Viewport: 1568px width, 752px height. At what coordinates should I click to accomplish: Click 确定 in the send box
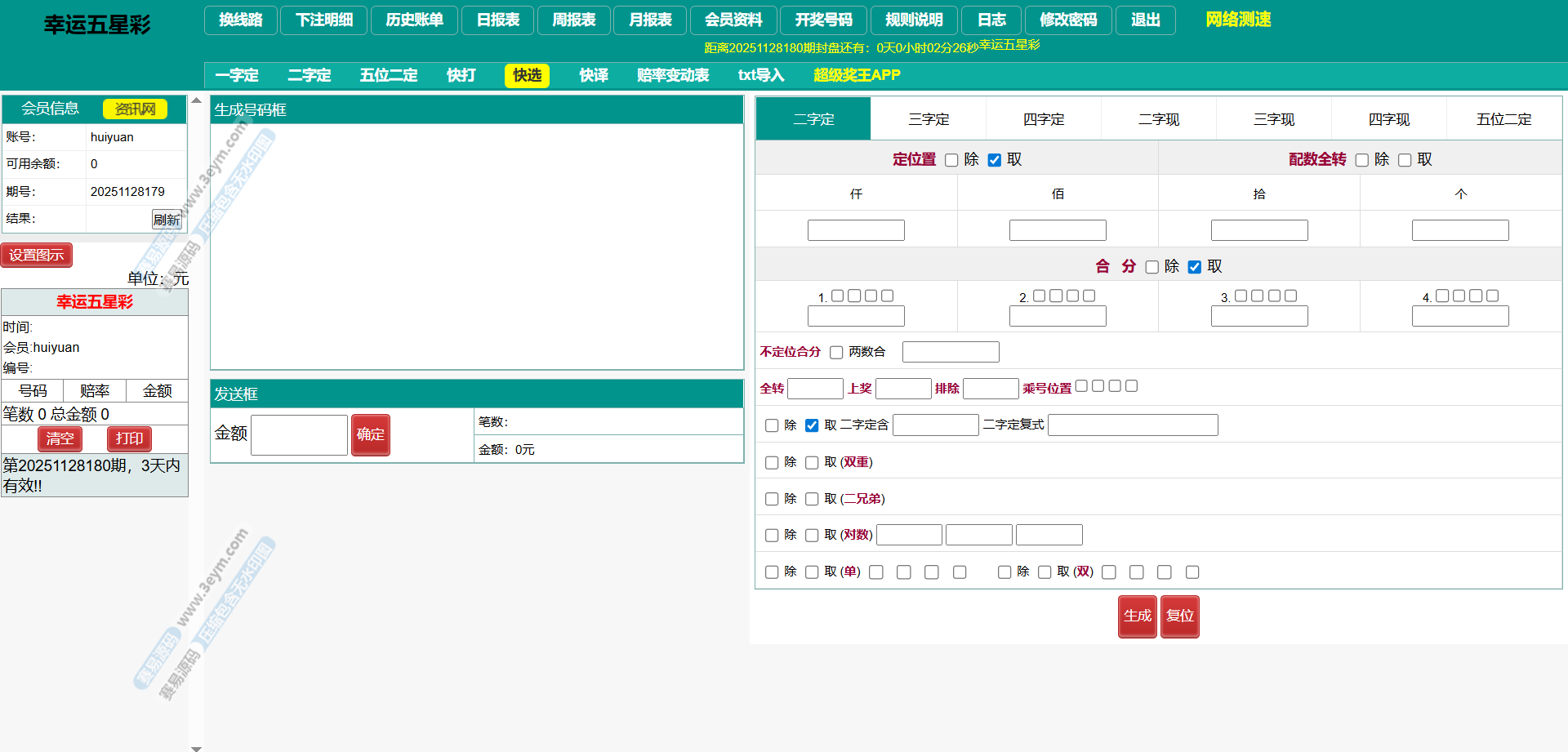coord(370,434)
